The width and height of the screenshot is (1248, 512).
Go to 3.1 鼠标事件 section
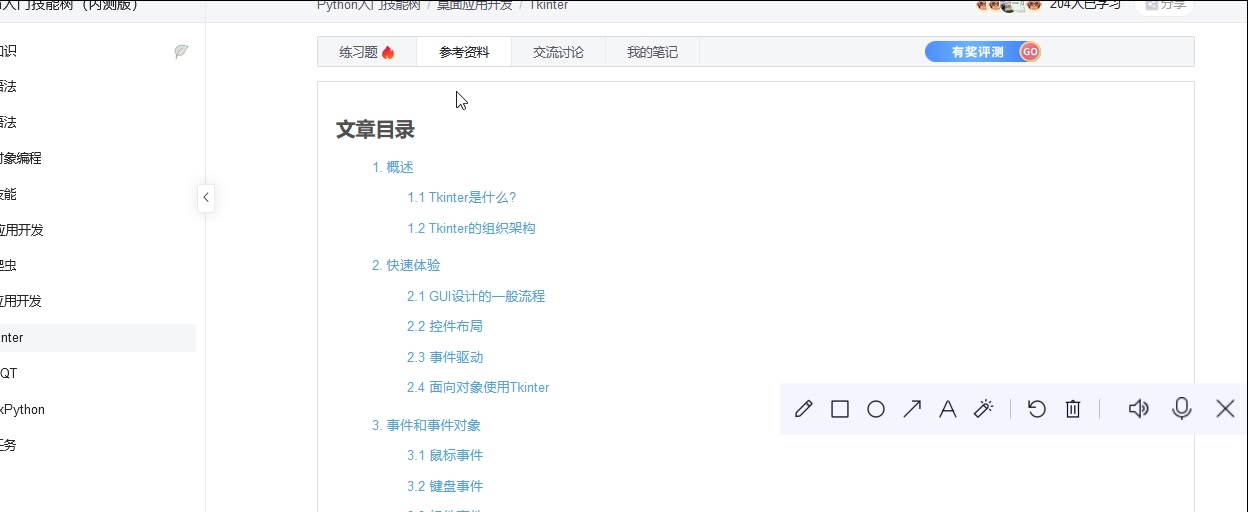point(444,455)
